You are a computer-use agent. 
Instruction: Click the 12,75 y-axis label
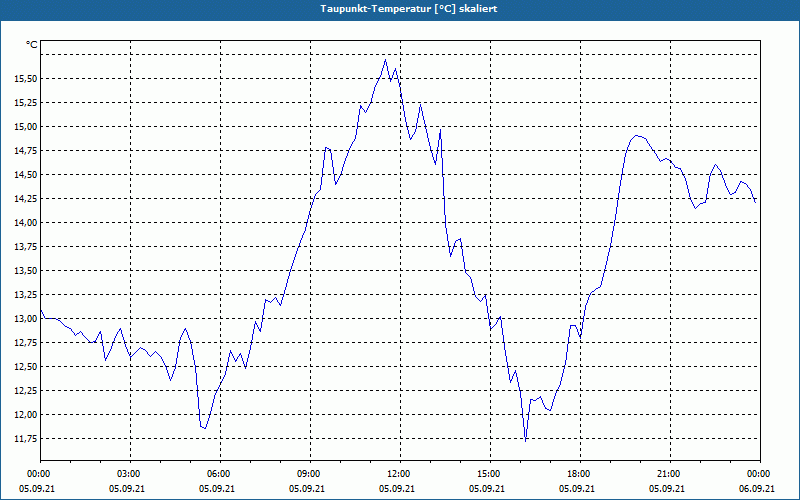24,342
